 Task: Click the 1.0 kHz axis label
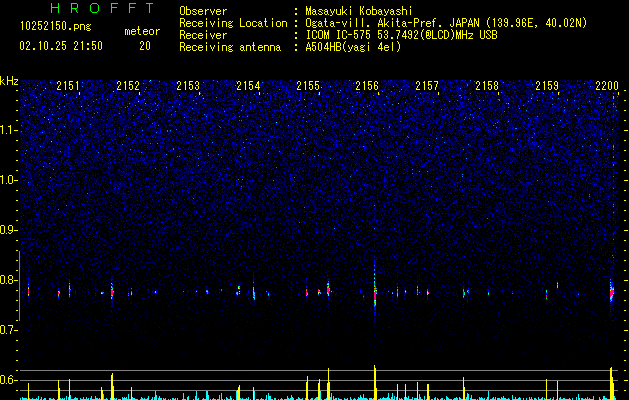pyautogui.click(x=8, y=180)
